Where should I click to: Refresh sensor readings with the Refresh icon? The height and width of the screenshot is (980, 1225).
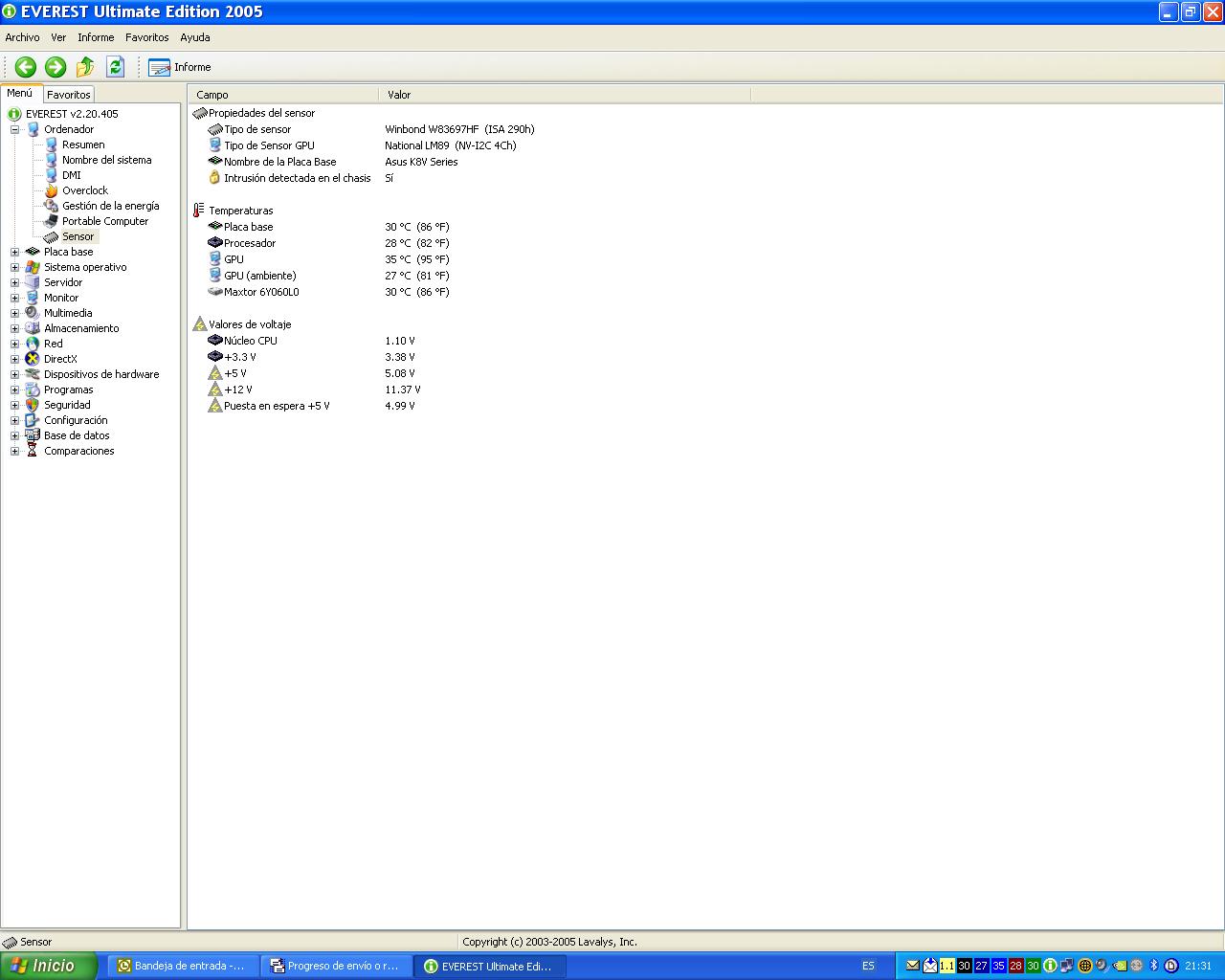116,67
